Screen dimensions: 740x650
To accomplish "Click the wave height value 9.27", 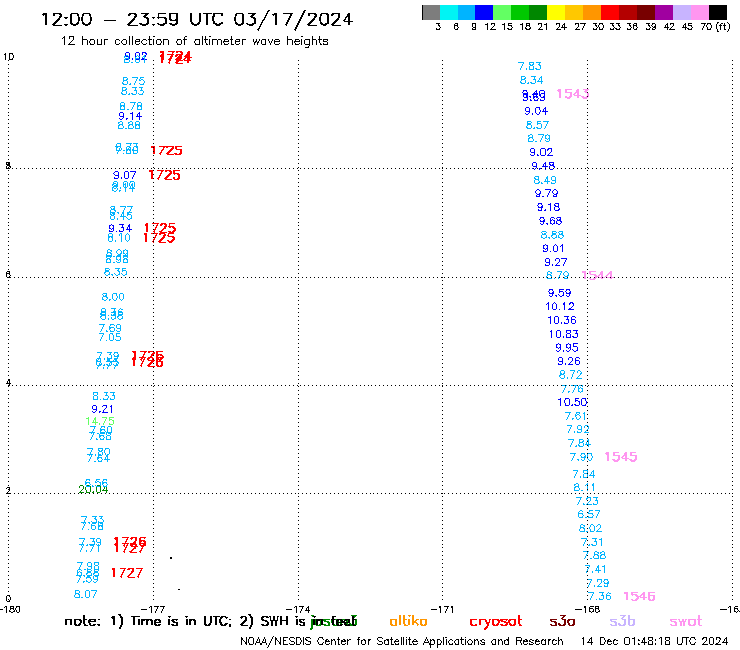I will click(555, 262).
